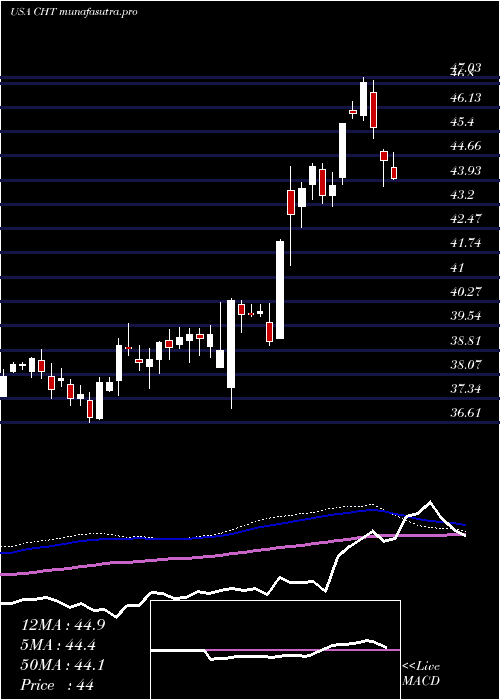Select the 42.47 price axis label
The image size is (500, 700).
coord(466,219)
